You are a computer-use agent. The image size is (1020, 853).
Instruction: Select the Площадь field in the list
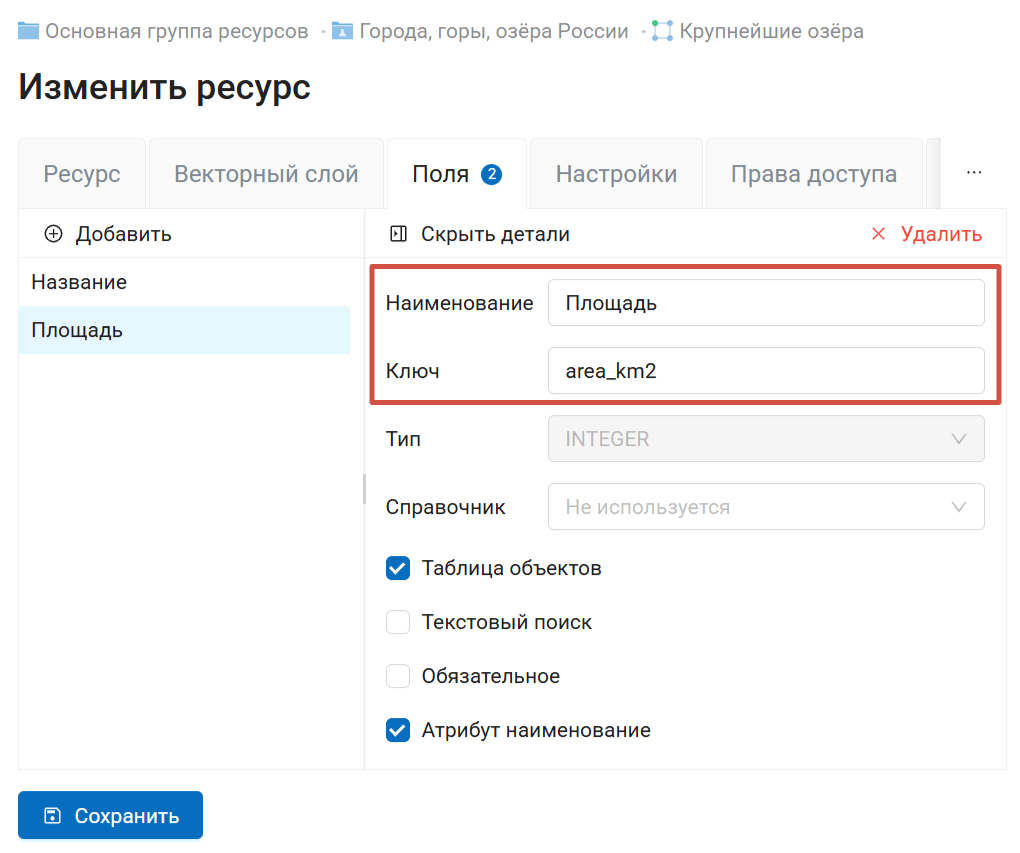point(184,330)
